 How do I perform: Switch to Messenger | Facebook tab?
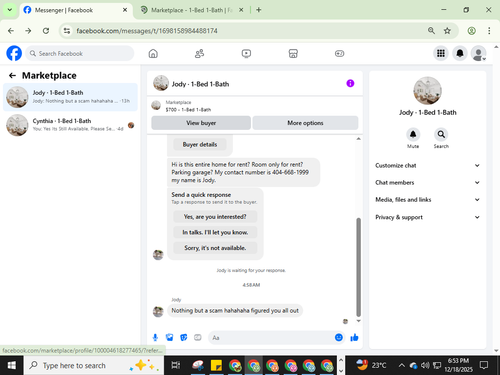click(75, 10)
